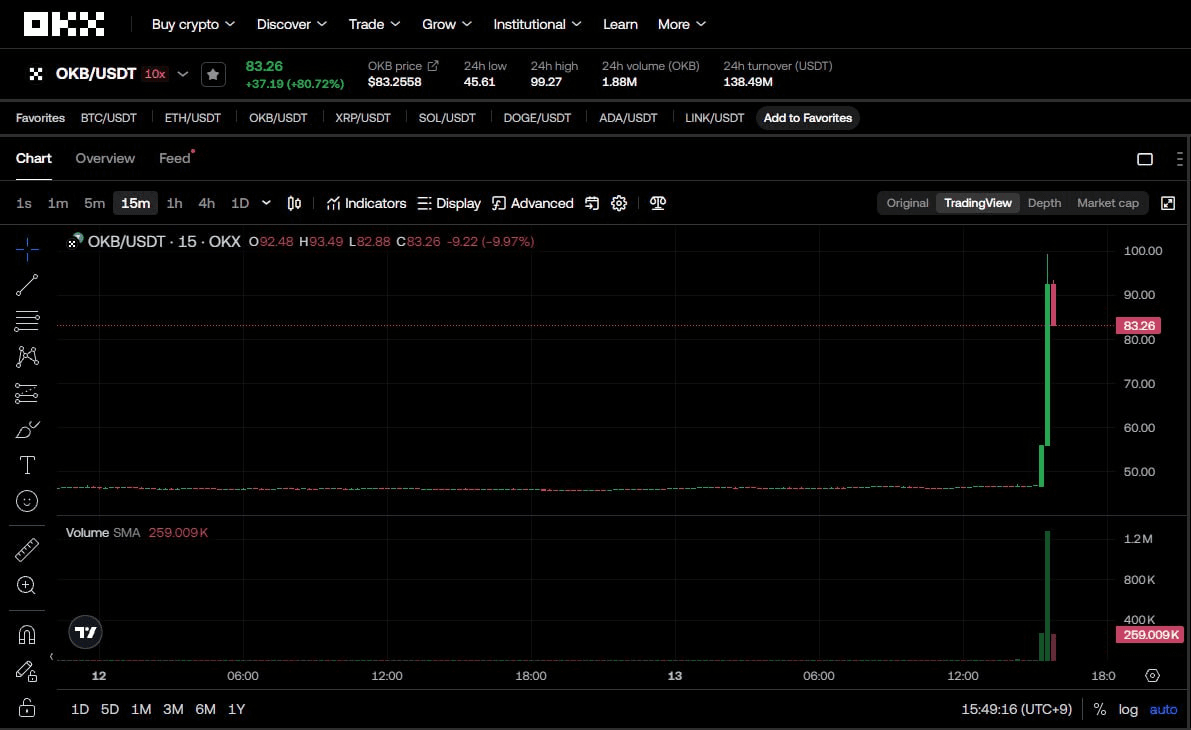Viewport: 1191px width, 730px height.
Task: Open BTC/USDT from favorites
Action: click(109, 118)
